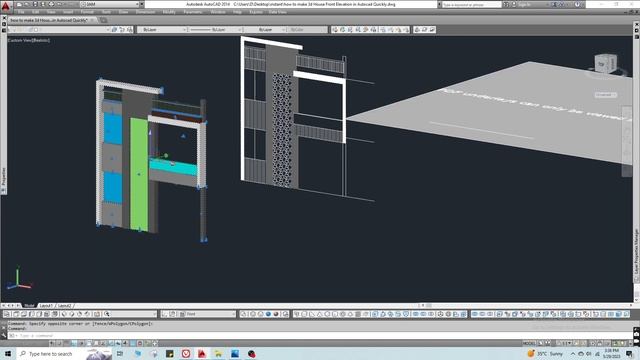Open the Insert menu
Screen dimensions: 640x360
pos(68,12)
